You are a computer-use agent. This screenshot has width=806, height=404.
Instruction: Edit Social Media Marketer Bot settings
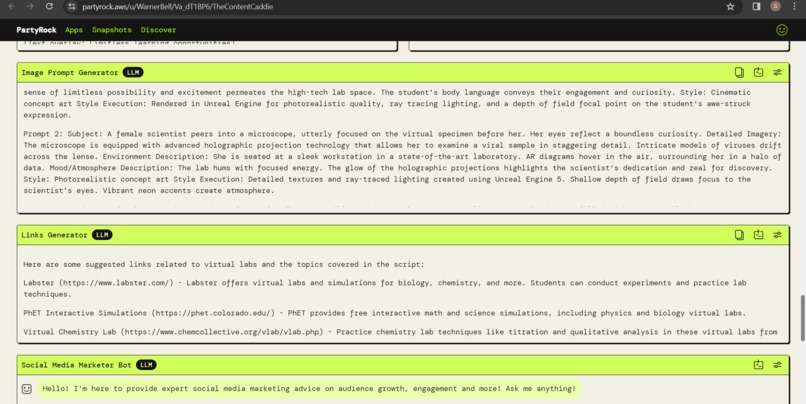(777, 365)
